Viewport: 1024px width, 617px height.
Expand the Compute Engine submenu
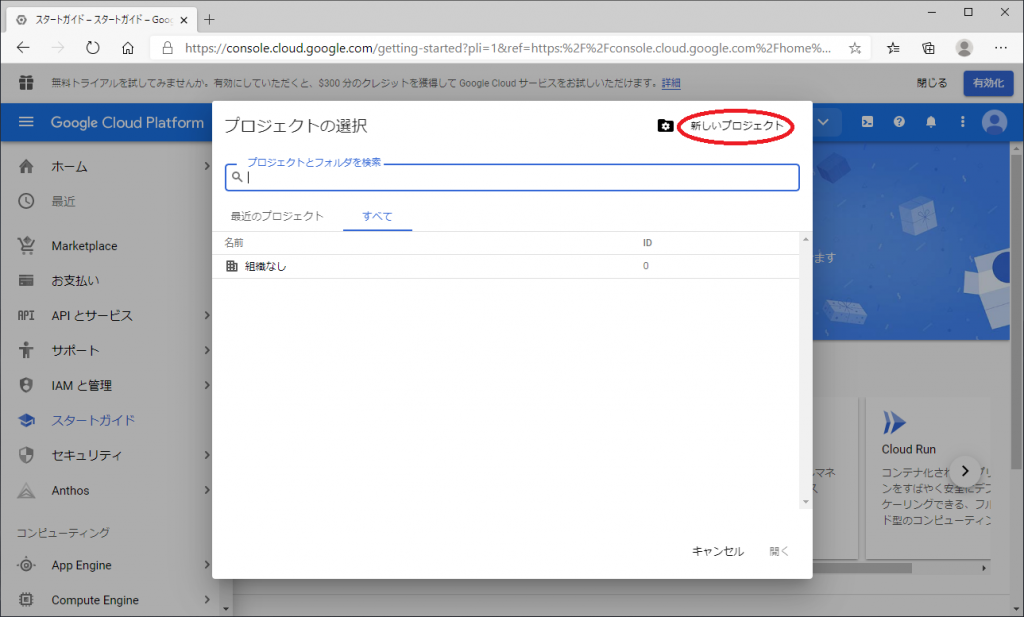[x=207, y=600]
